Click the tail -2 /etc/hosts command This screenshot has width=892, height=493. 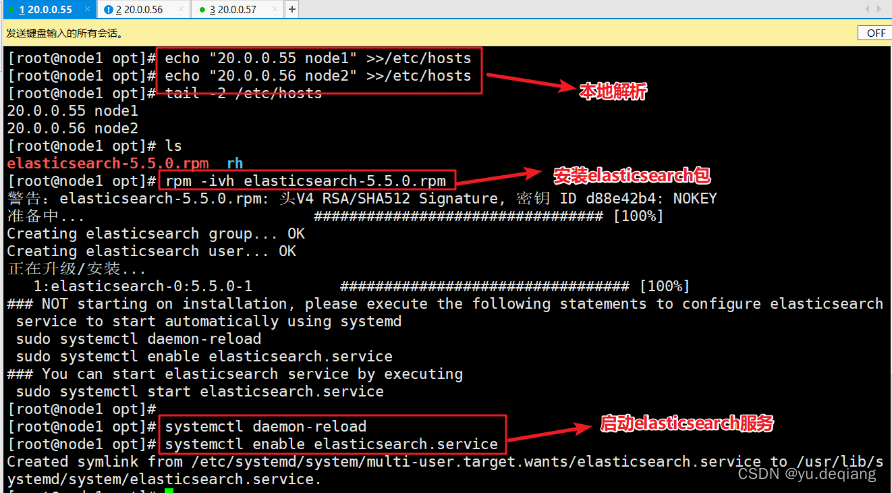click(243, 94)
